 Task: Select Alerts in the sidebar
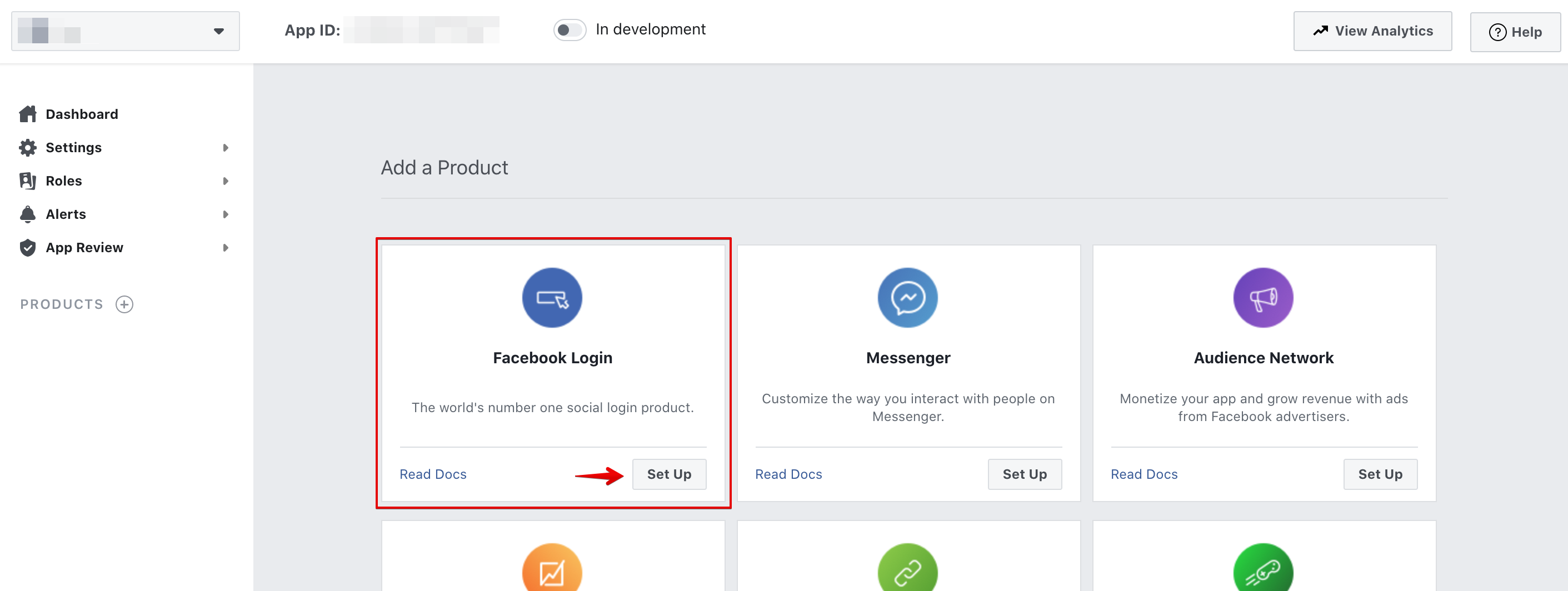point(66,214)
